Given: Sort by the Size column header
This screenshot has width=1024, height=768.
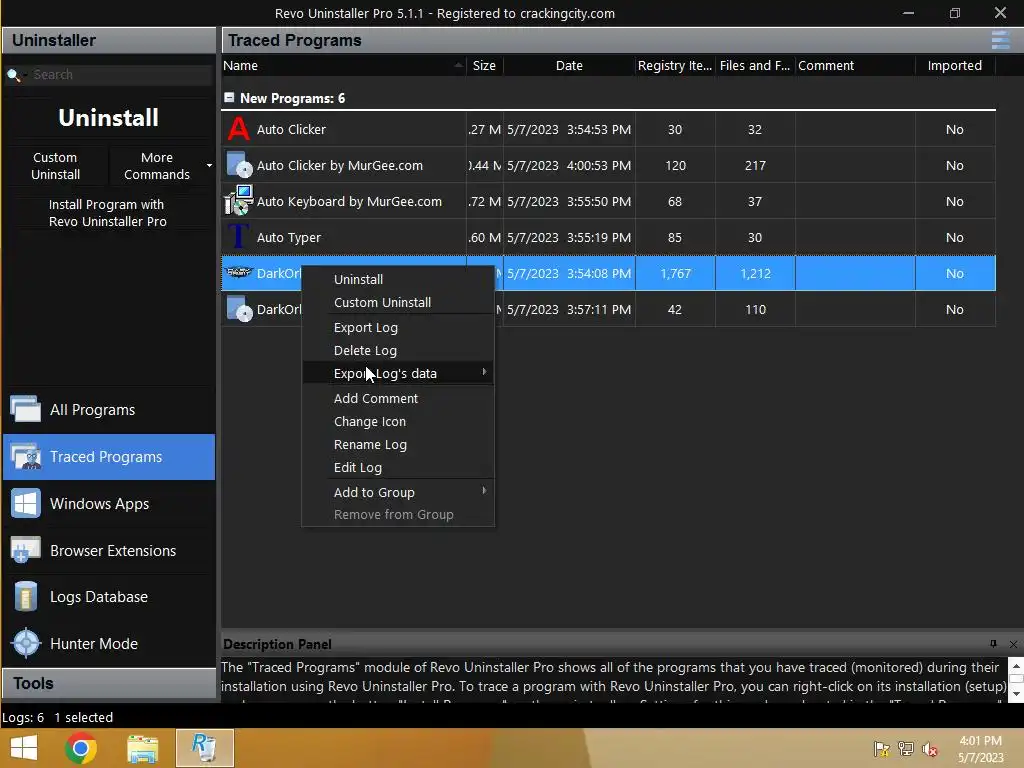Looking at the screenshot, I should 485,65.
